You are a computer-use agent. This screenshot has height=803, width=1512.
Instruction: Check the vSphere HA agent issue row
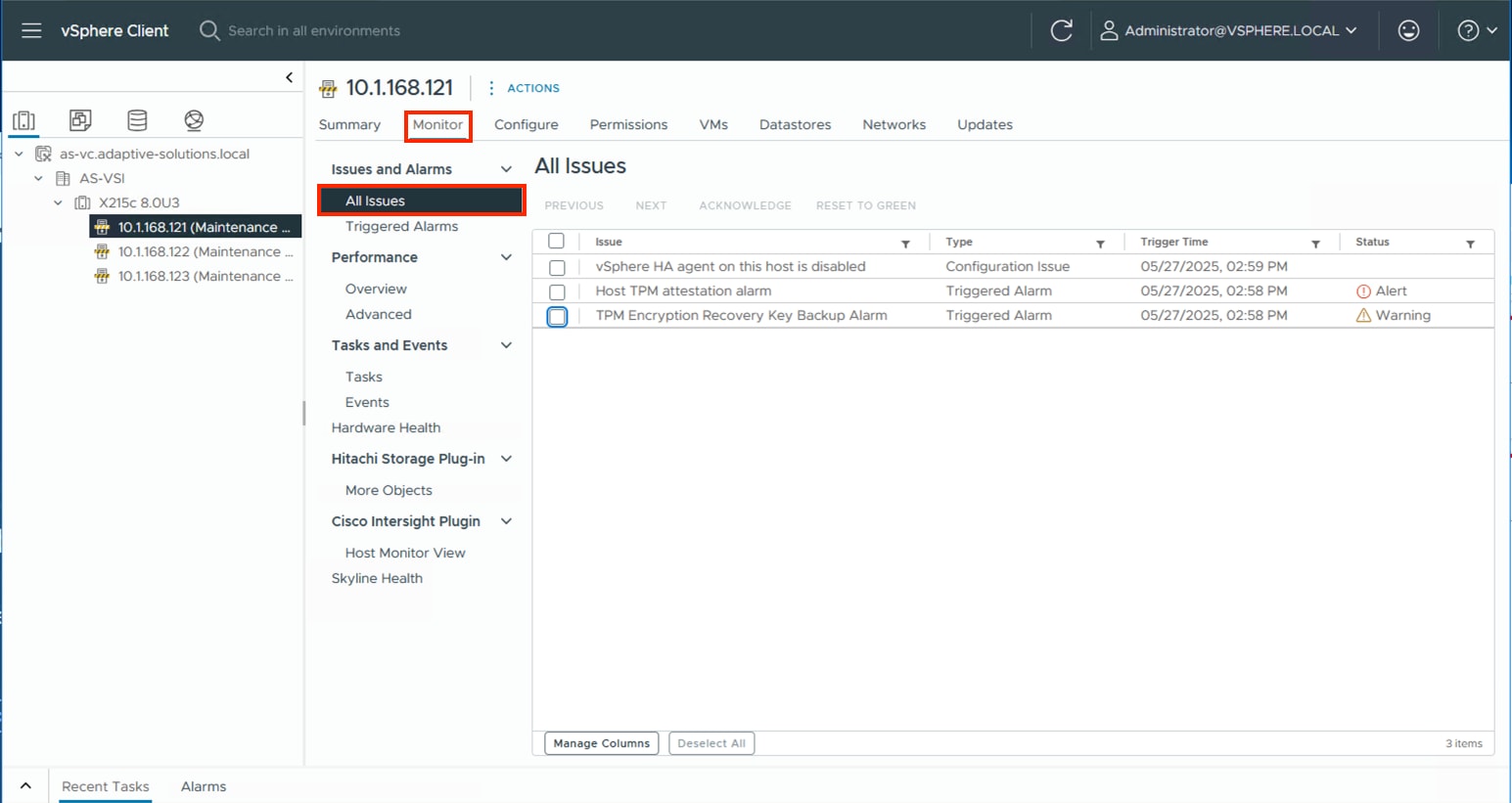557,267
